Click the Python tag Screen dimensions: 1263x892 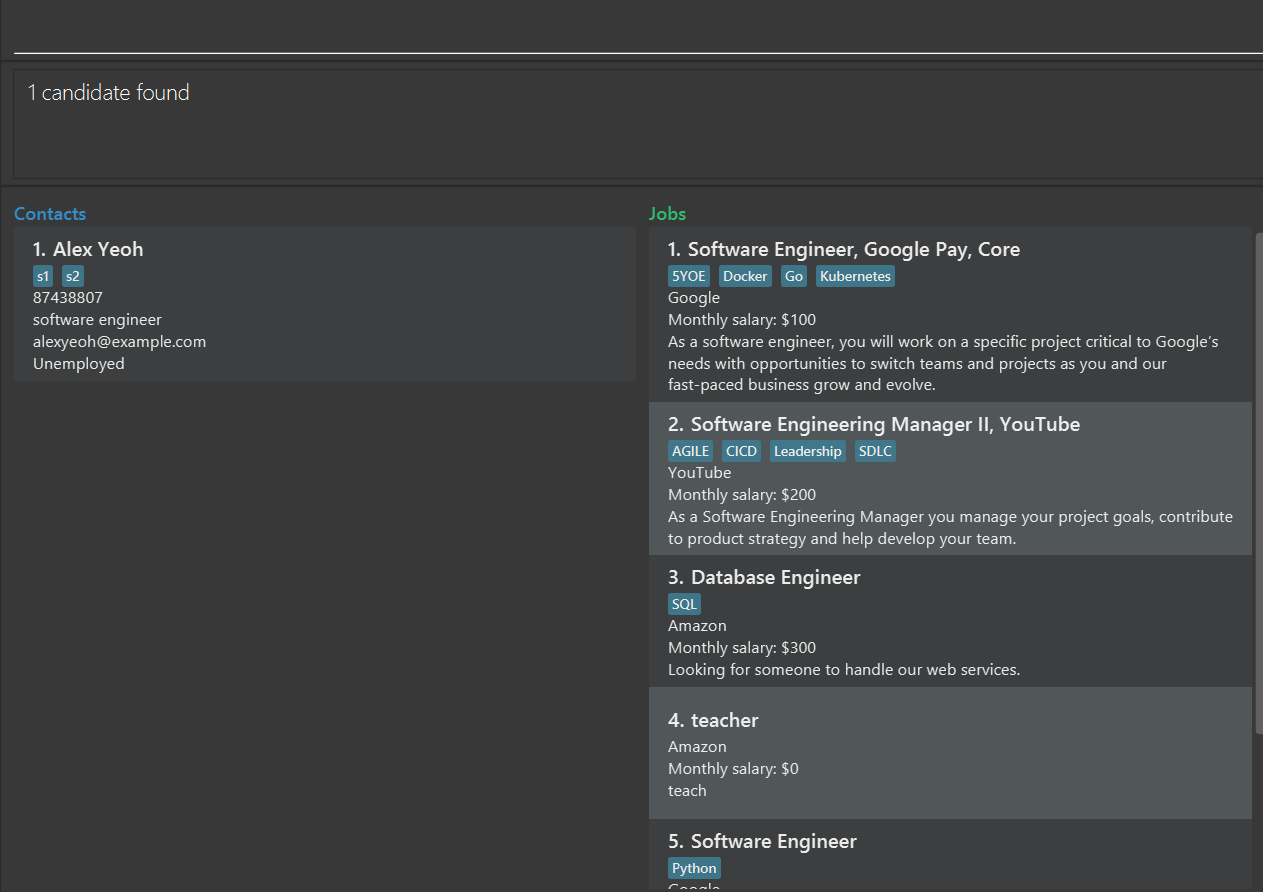694,868
